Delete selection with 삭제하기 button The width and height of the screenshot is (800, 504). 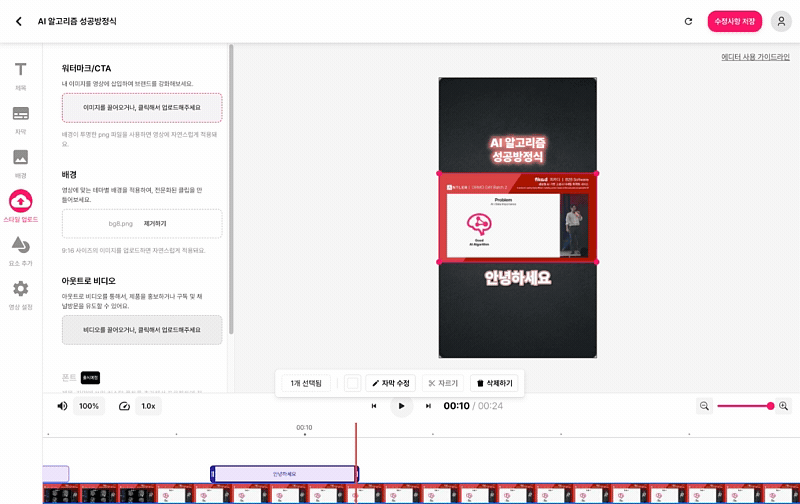tap(494, 383)
